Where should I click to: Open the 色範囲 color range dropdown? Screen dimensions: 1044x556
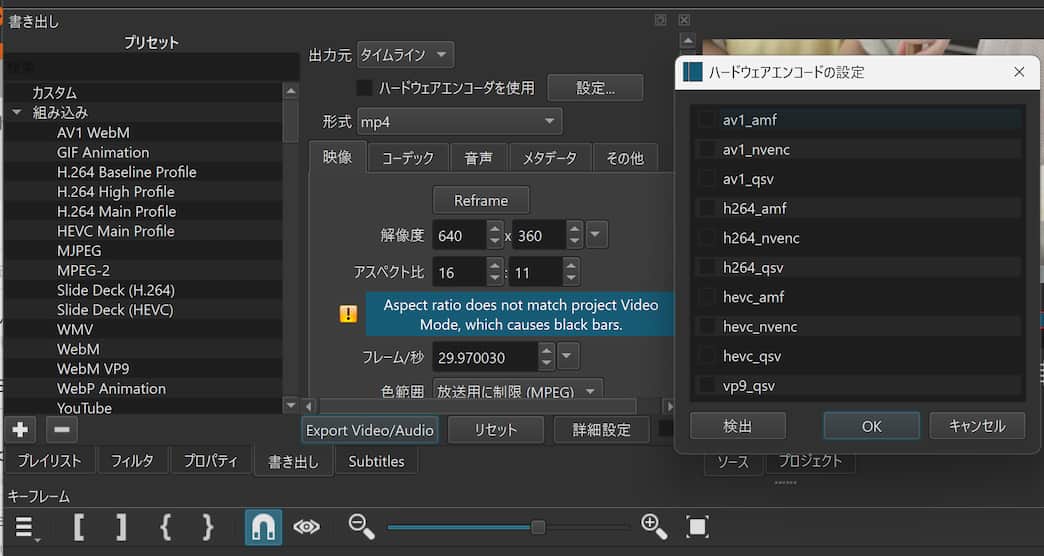[x=518, y=391]
